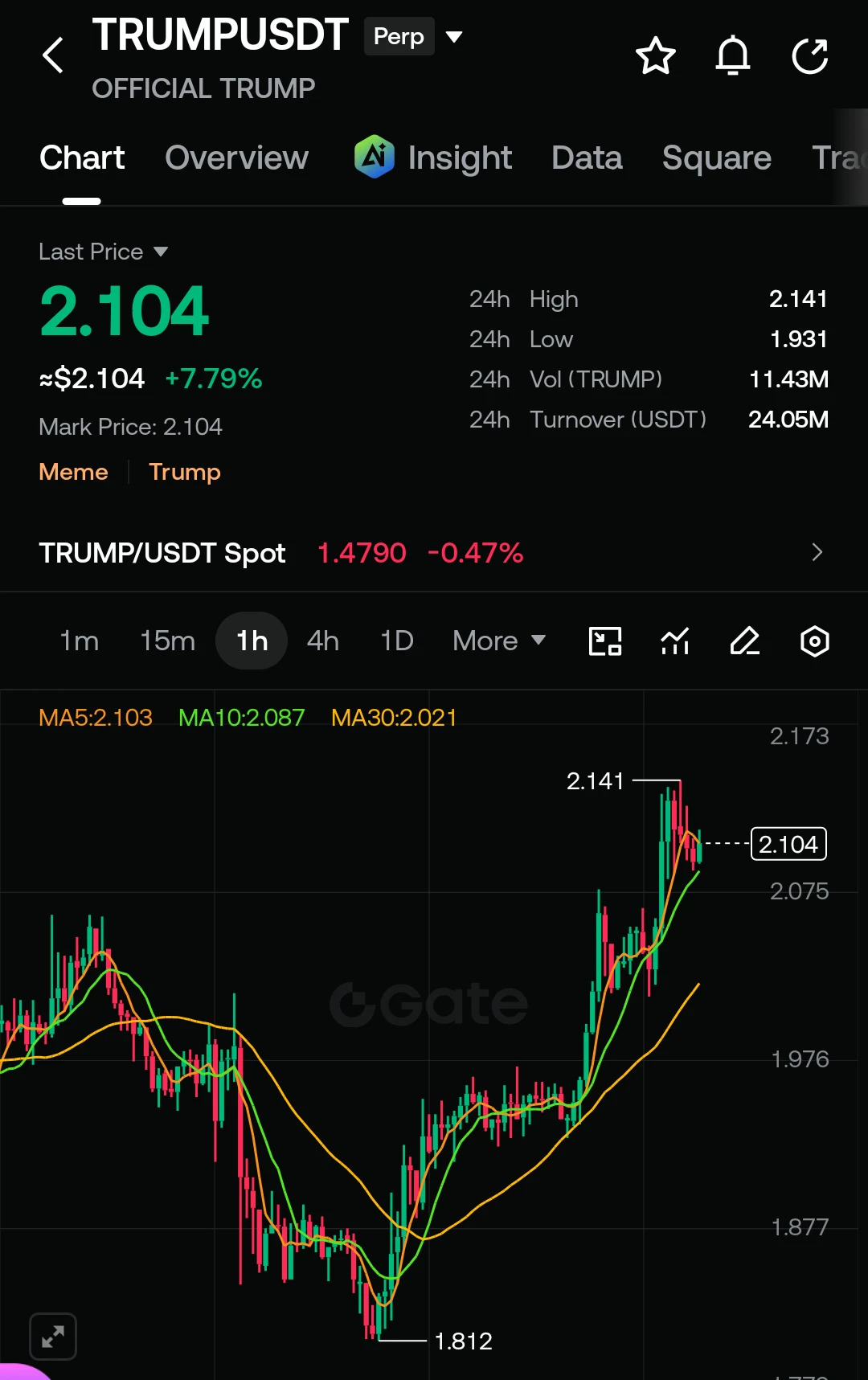Switch to the Overview tab

coord(236,158)
